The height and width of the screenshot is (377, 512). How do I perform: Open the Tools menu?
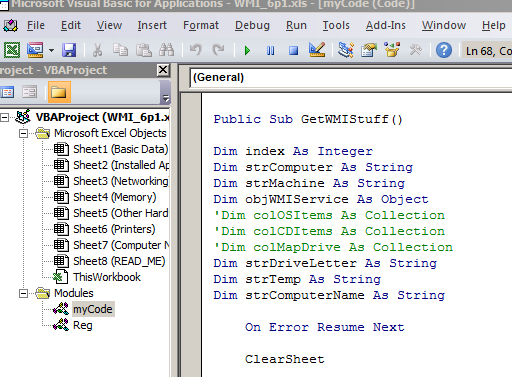336,25
